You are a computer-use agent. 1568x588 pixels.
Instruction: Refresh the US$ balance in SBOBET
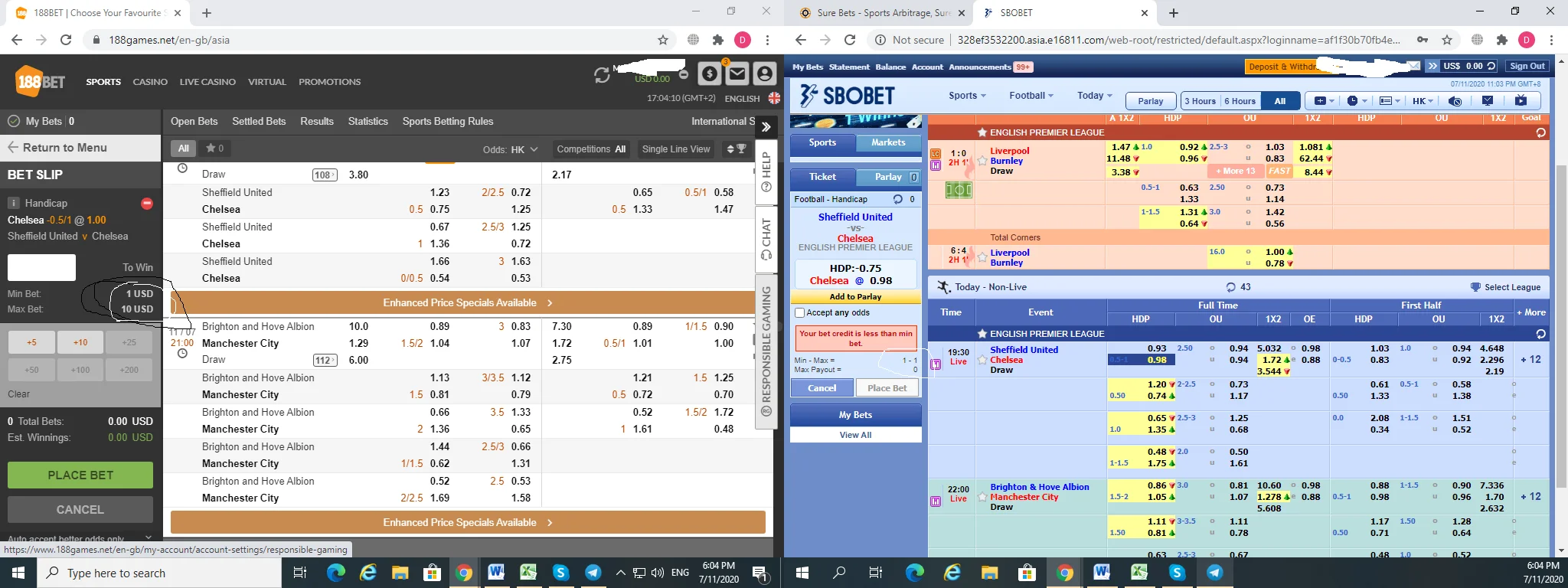coord(1491,67)
